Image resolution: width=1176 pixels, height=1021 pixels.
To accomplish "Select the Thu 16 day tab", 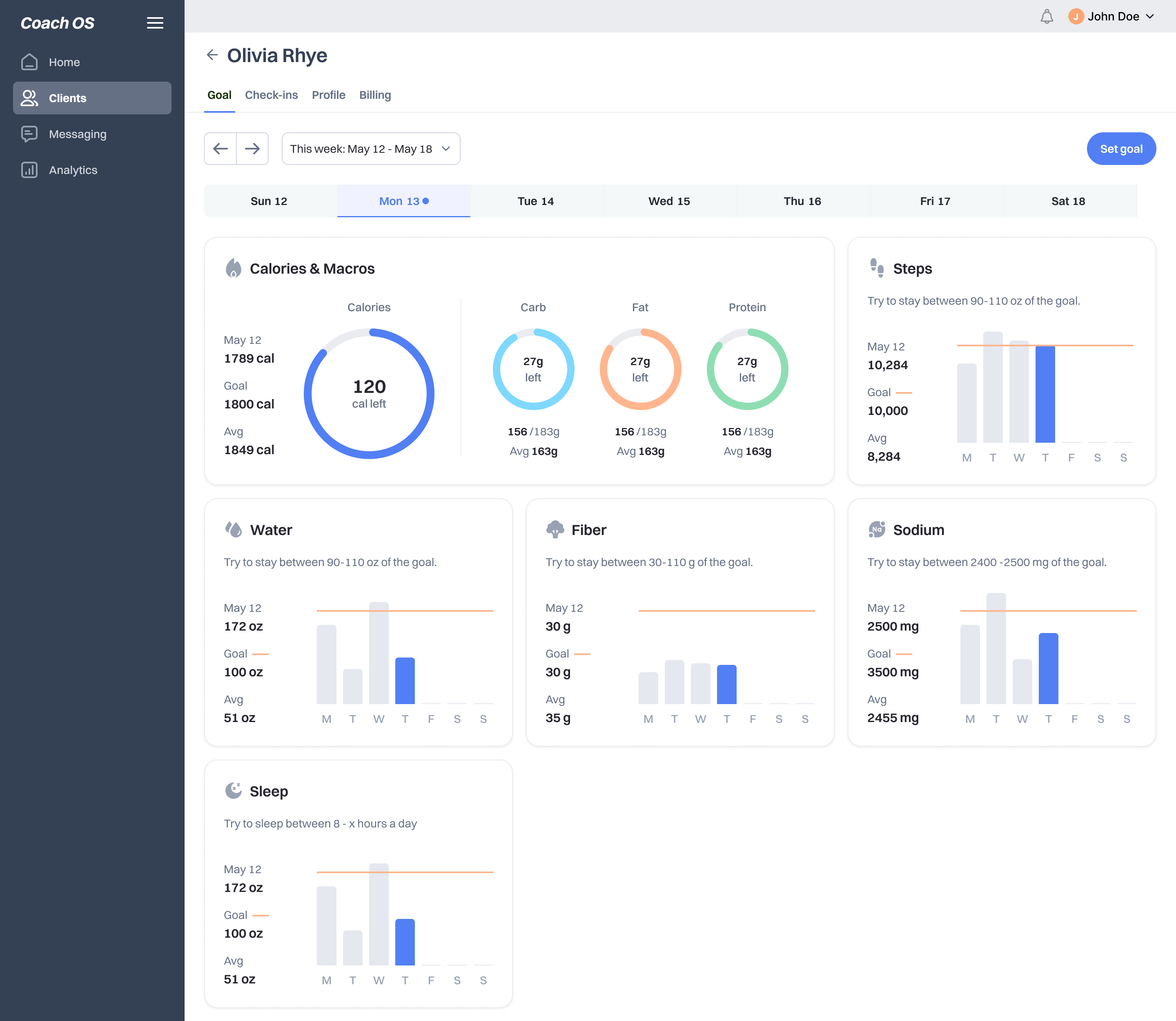I will point(802,201).
